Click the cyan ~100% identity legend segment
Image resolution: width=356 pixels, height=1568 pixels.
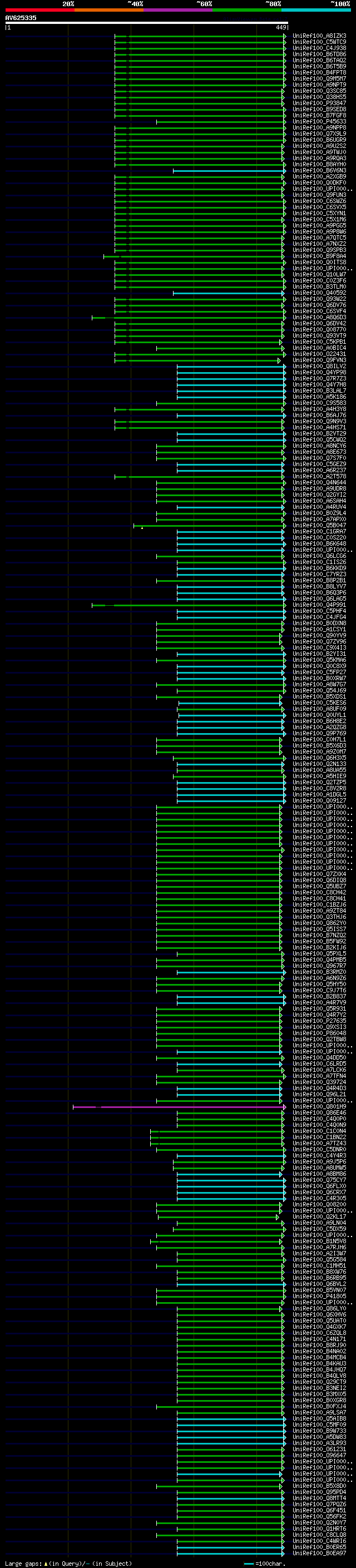coord(316,10)
